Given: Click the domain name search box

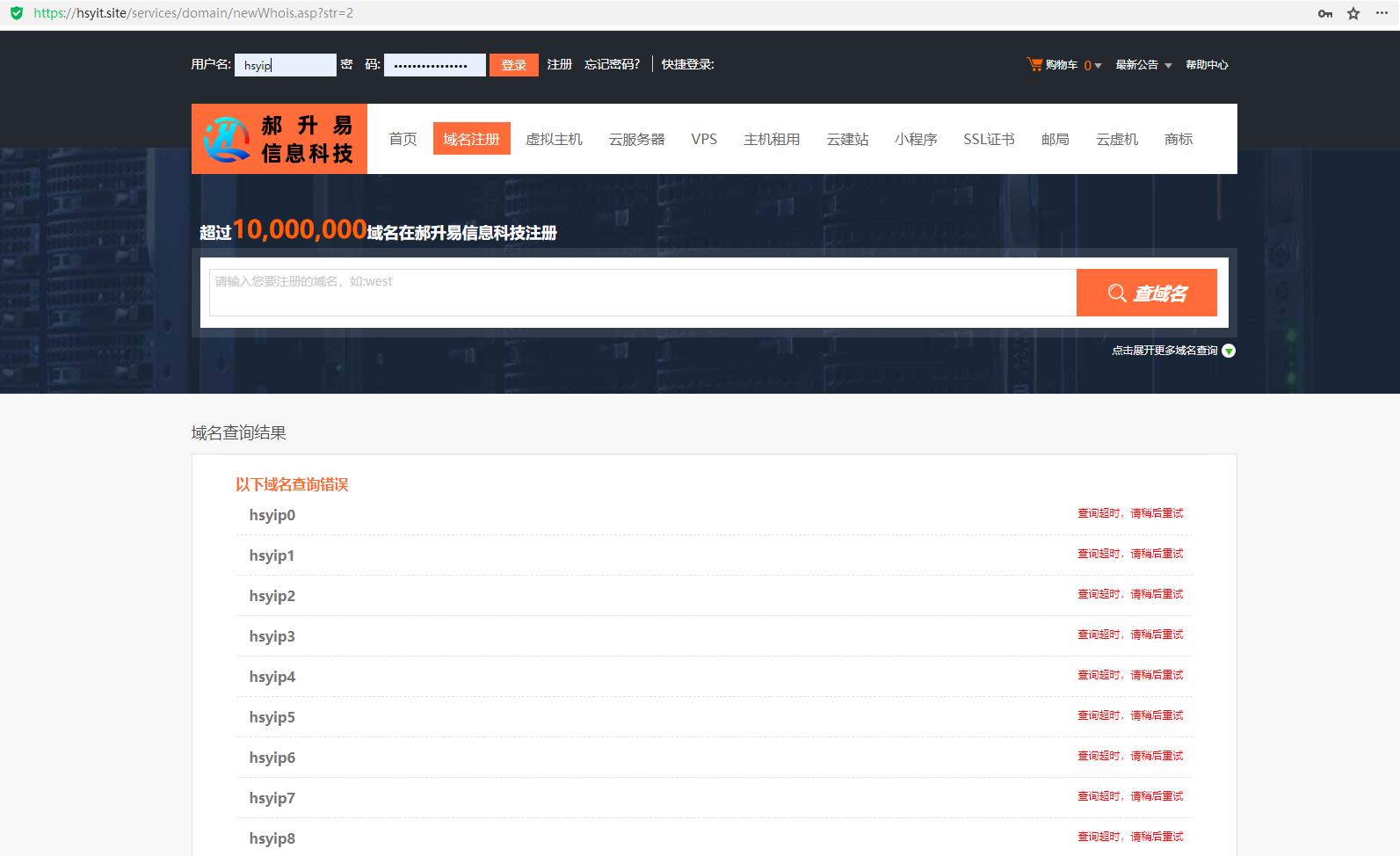Looking at the screenshot, I should pos(642,293).
